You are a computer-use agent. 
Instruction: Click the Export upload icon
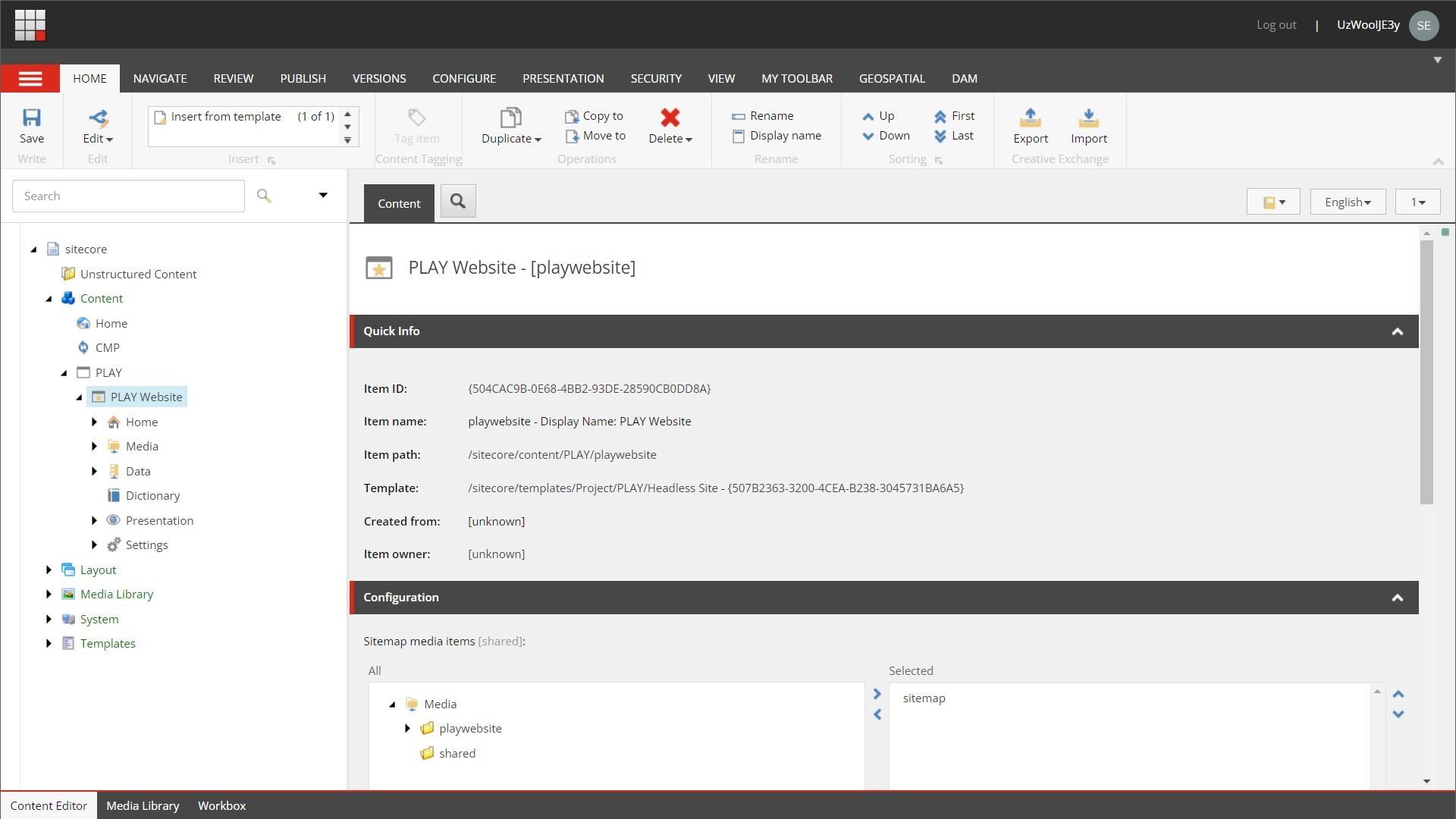1030,118
